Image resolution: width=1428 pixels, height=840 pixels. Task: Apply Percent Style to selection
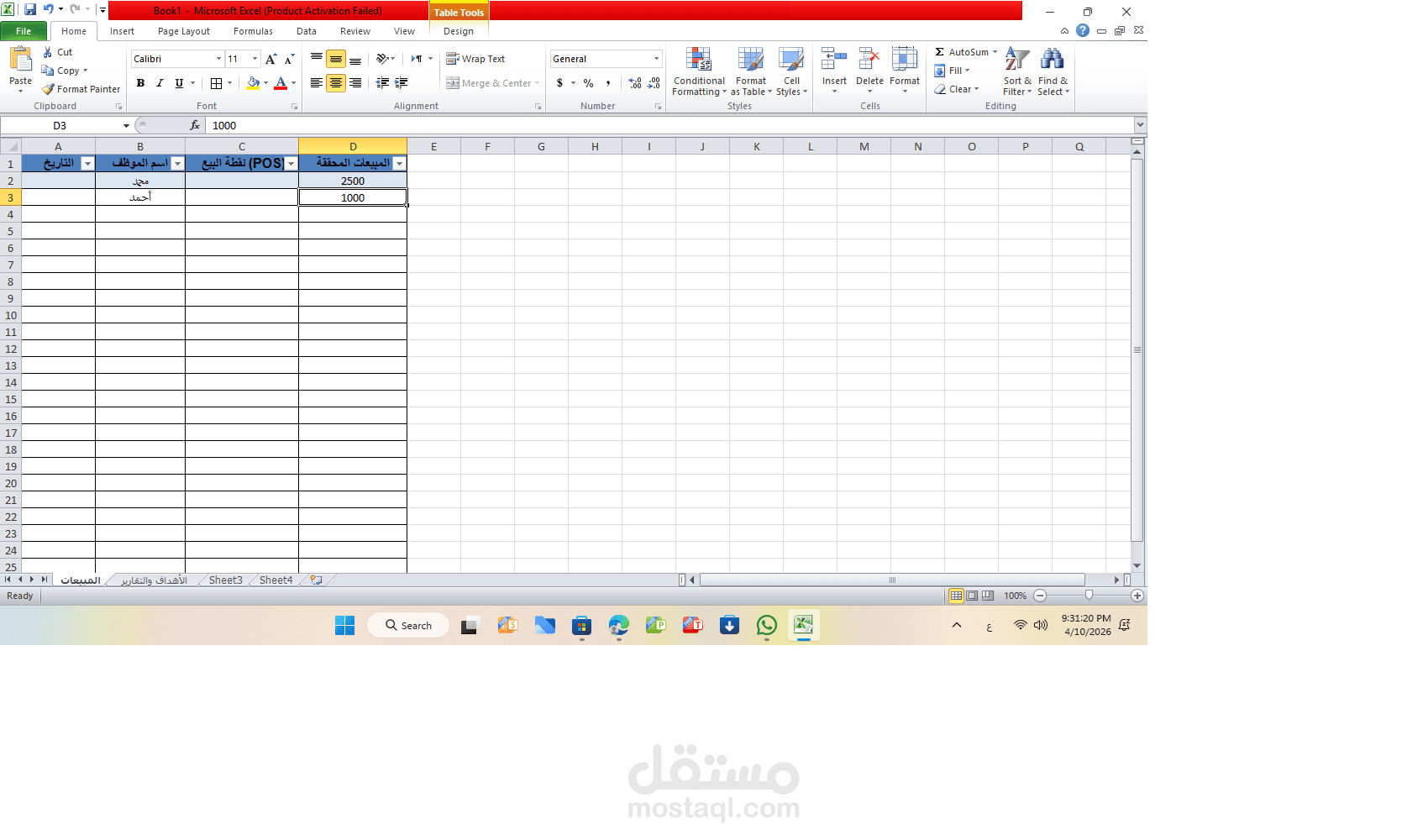coord(588,84)
